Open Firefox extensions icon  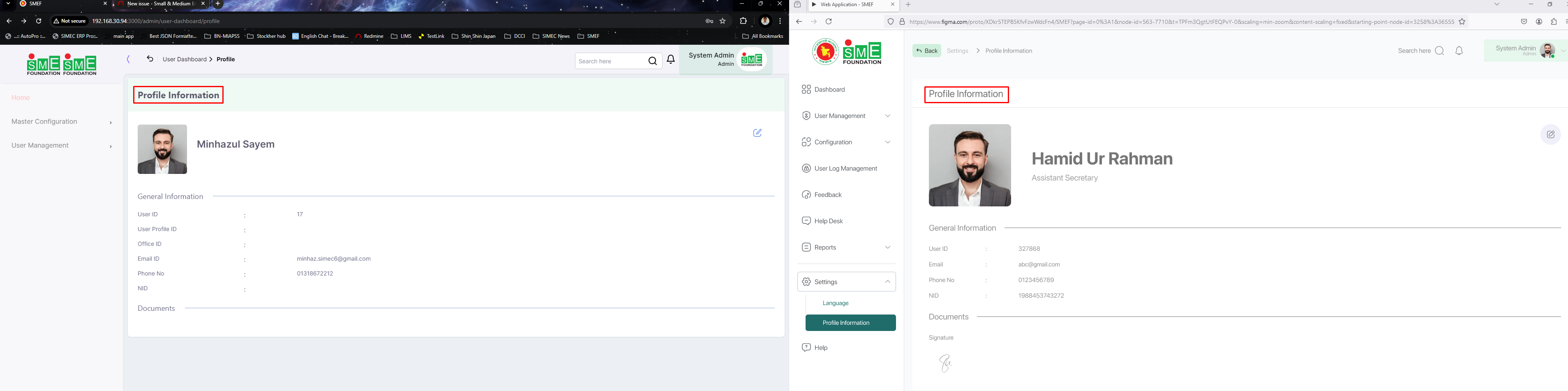point(1553,21)
